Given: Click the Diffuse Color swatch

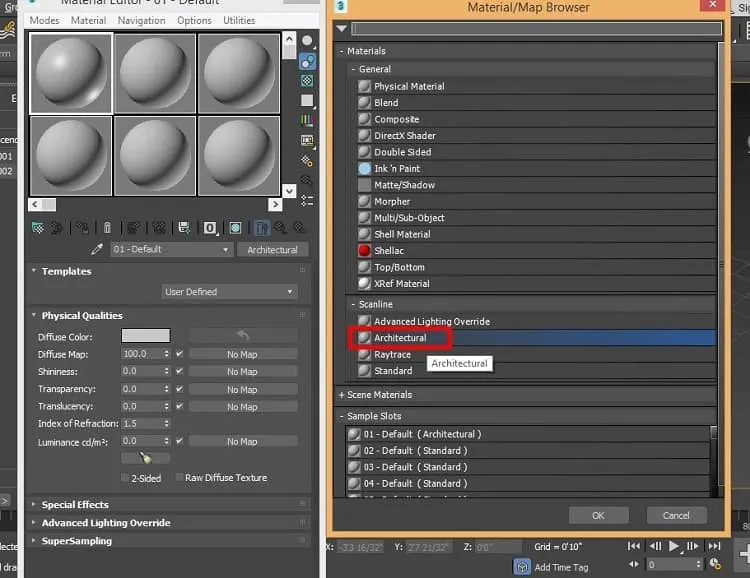Looking at the screenshot, I should (x=145, y=335).
